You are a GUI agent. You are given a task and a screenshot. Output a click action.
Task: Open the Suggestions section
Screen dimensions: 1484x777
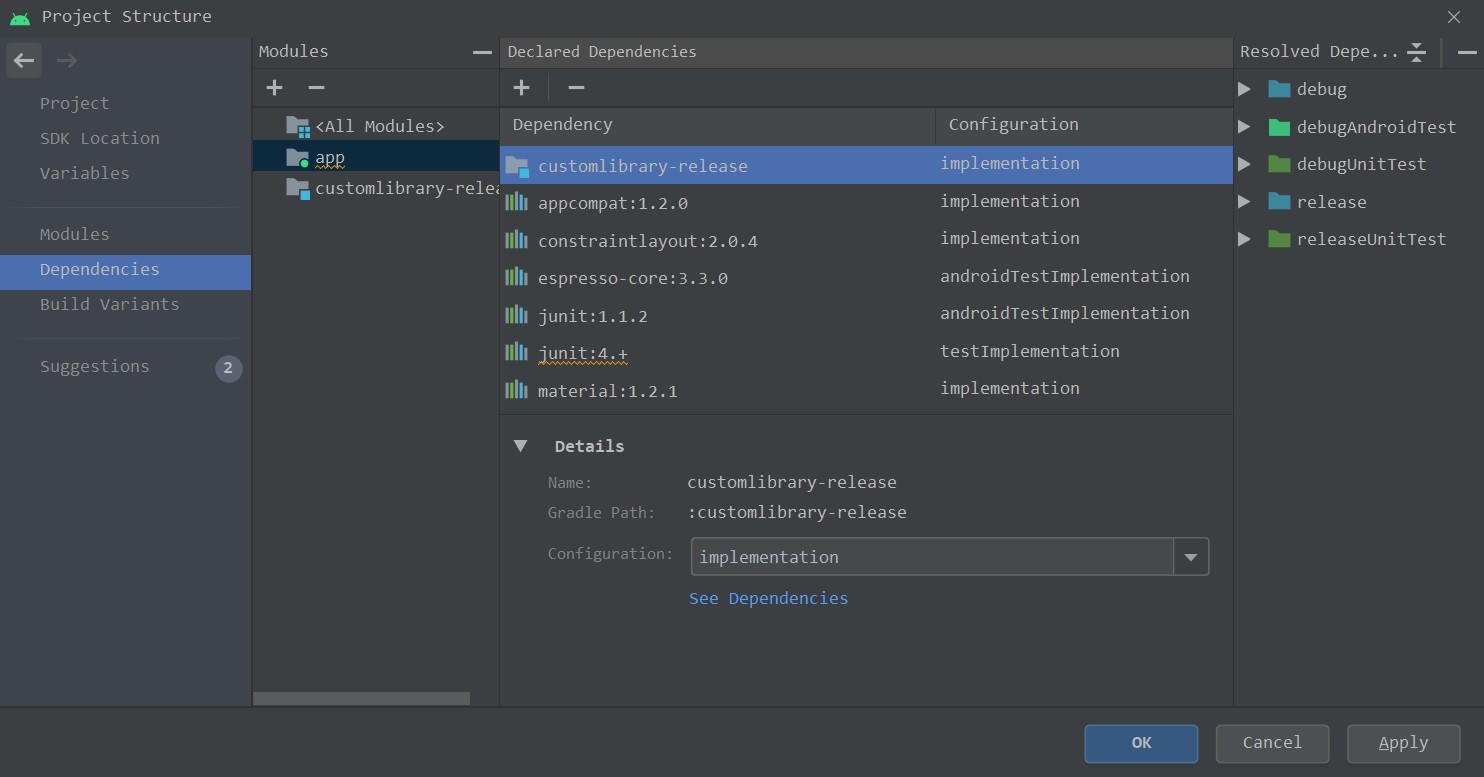pyautogui.click(x=95, y=366)
